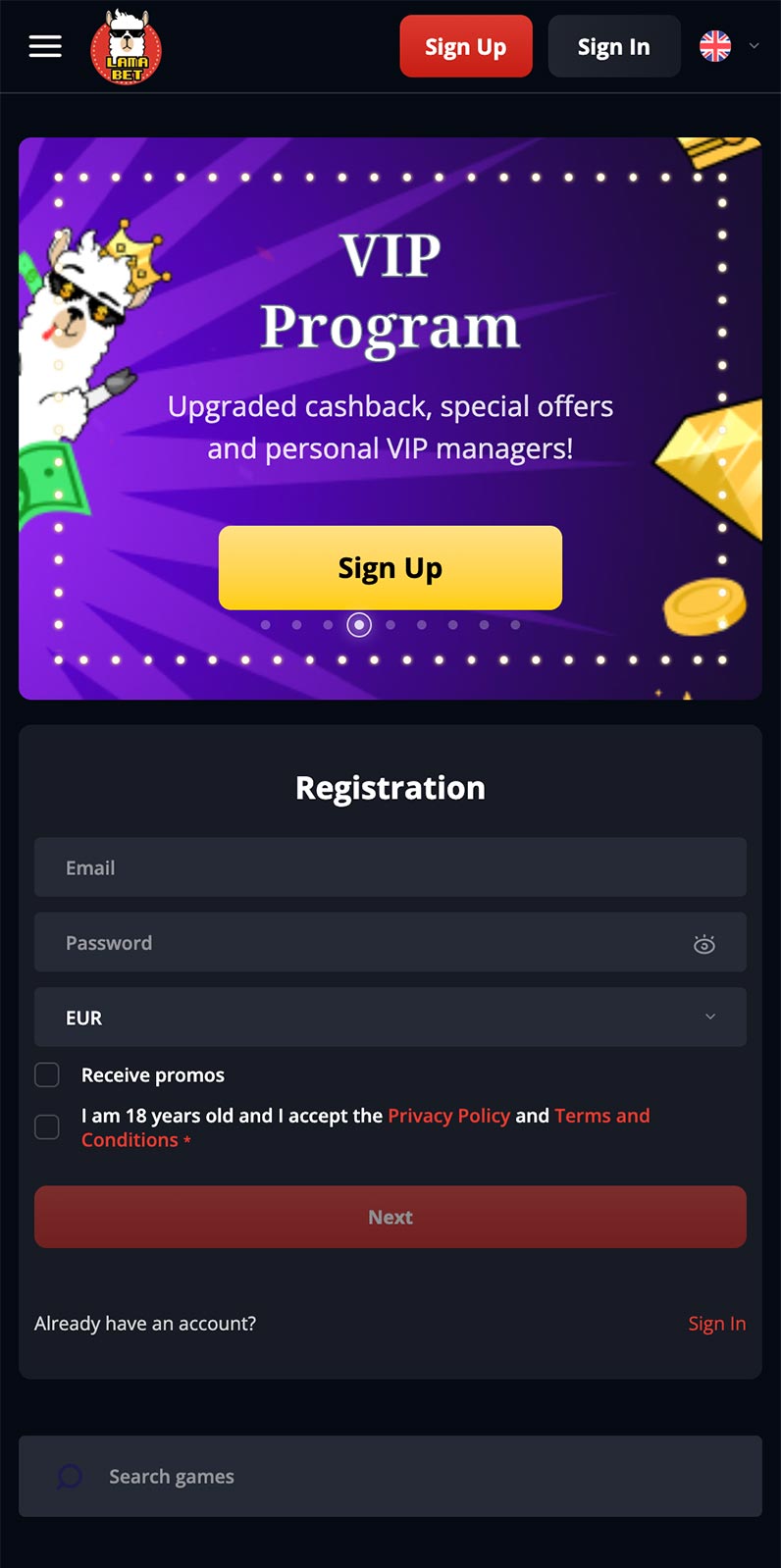781x1568 pixels.
Task: Open the Privacy Policy link
Action: [448, 1116]
